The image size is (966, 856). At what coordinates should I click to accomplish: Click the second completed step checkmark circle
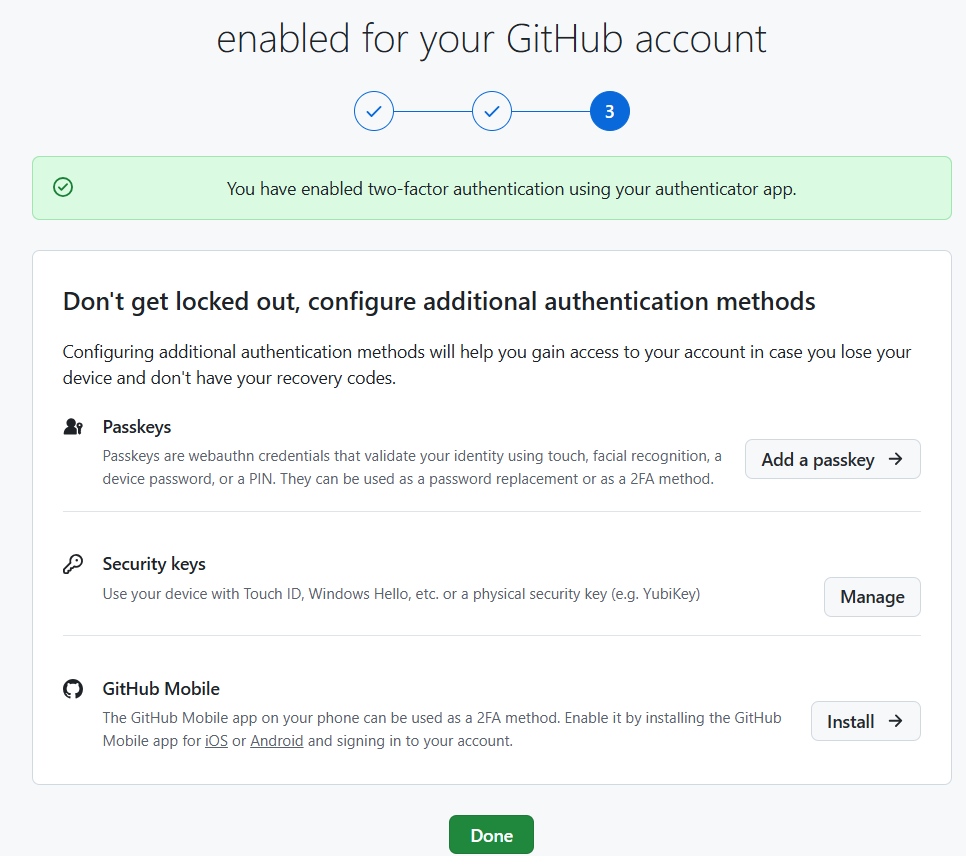coord(492,111)
